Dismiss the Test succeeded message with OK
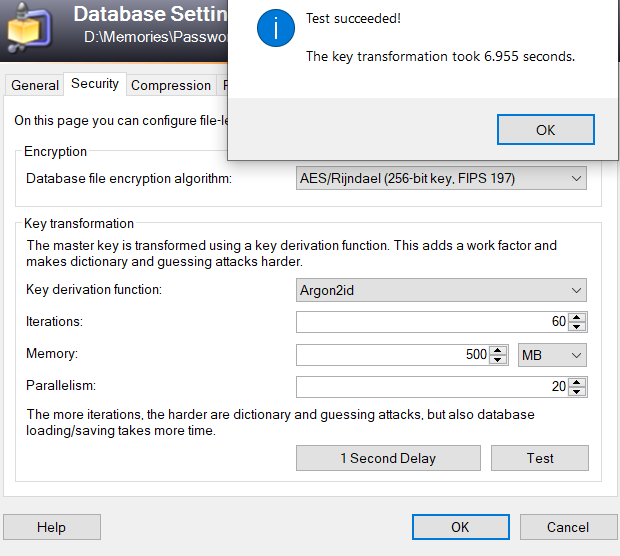 [545, 130]
